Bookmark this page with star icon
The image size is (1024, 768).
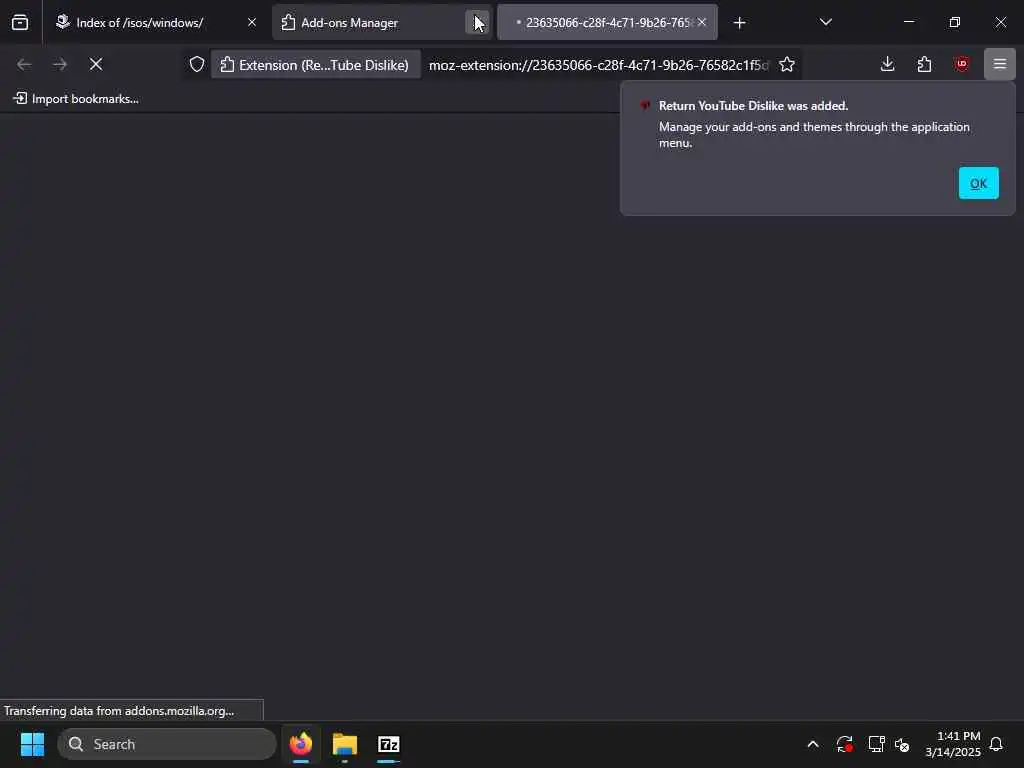click(x=786, y=65)
